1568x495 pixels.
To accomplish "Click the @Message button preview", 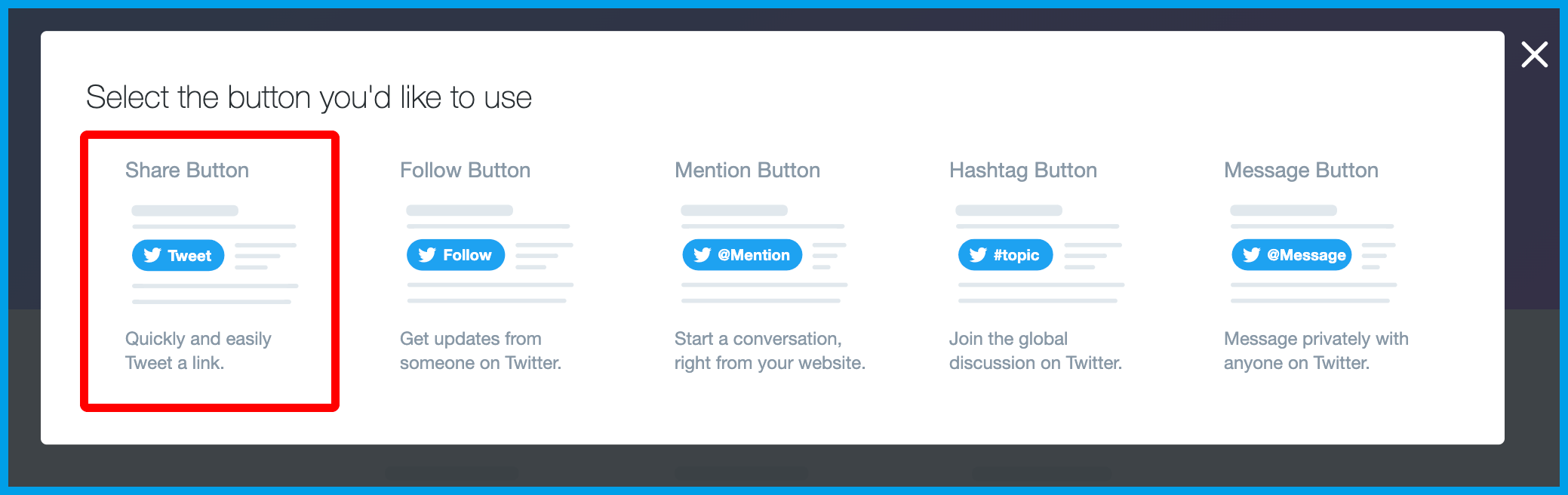I will tap(1292, 255).
